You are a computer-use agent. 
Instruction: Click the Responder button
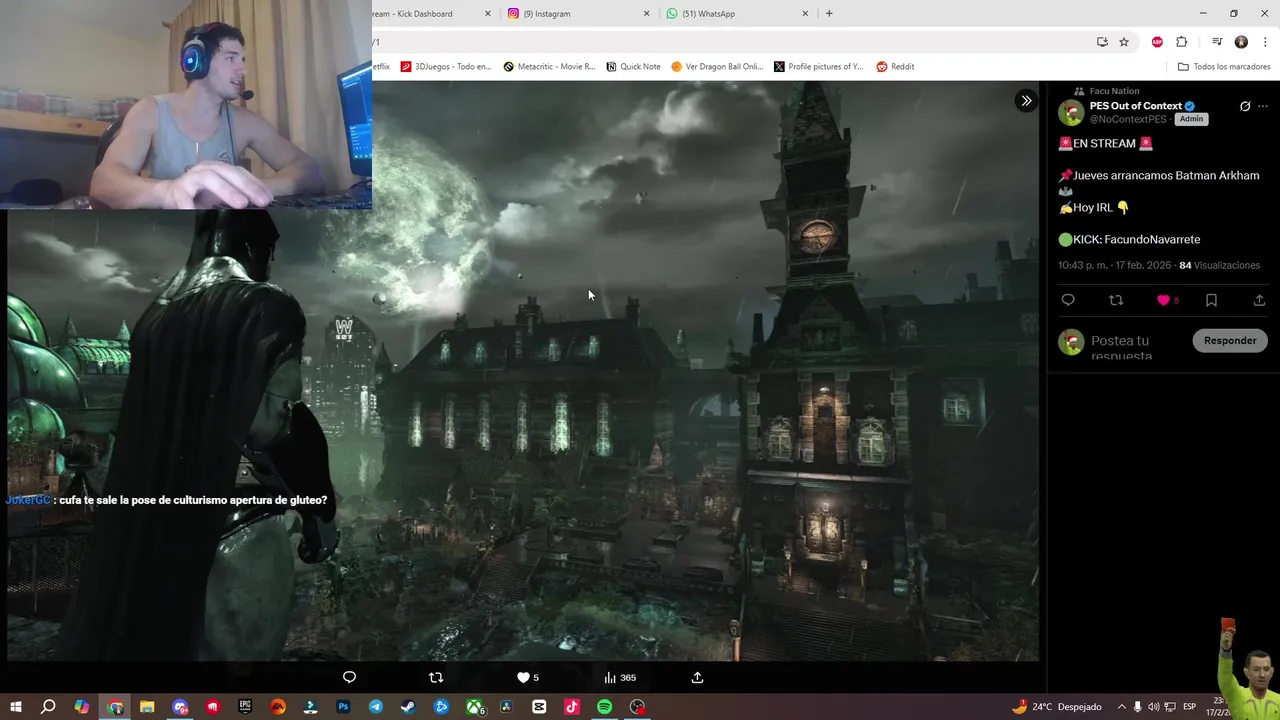(x=1230, y=340)
